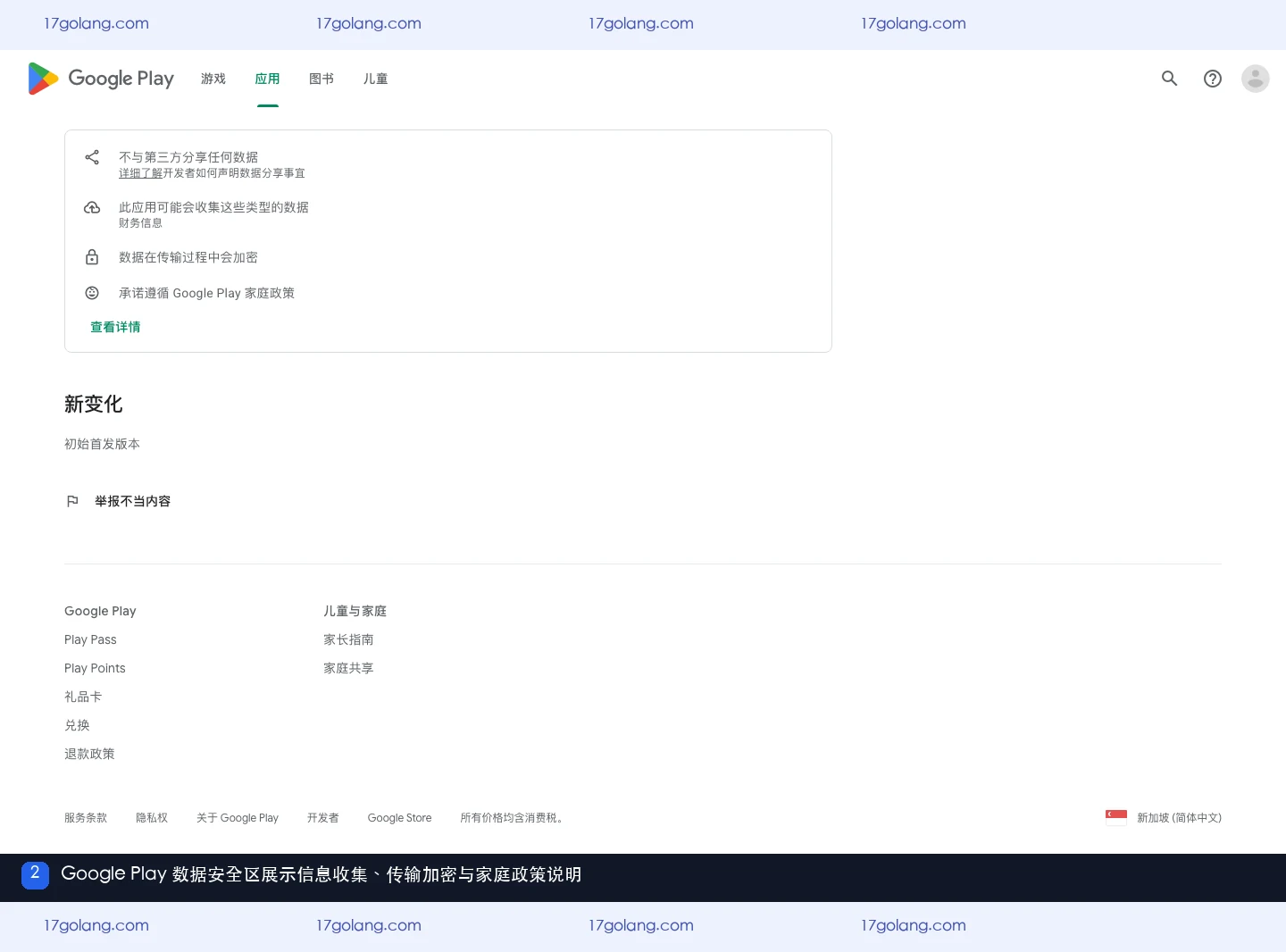This screenshot has height=952, width=1286.
Task: Click the cloud upload icon beside 此应用可能会收集
Action: tap(92, 207)
